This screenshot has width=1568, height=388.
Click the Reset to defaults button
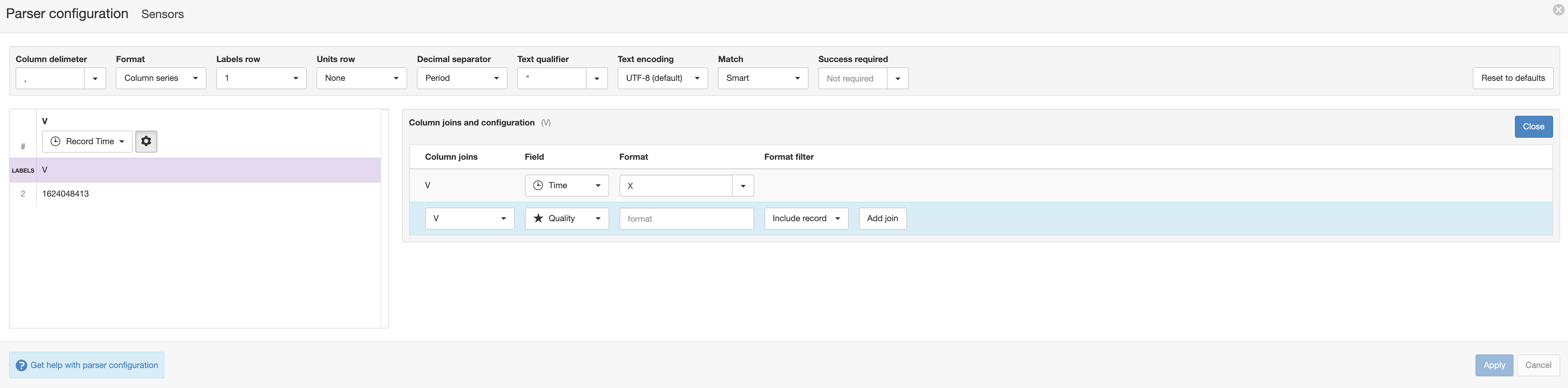[x=1513, y=79]
